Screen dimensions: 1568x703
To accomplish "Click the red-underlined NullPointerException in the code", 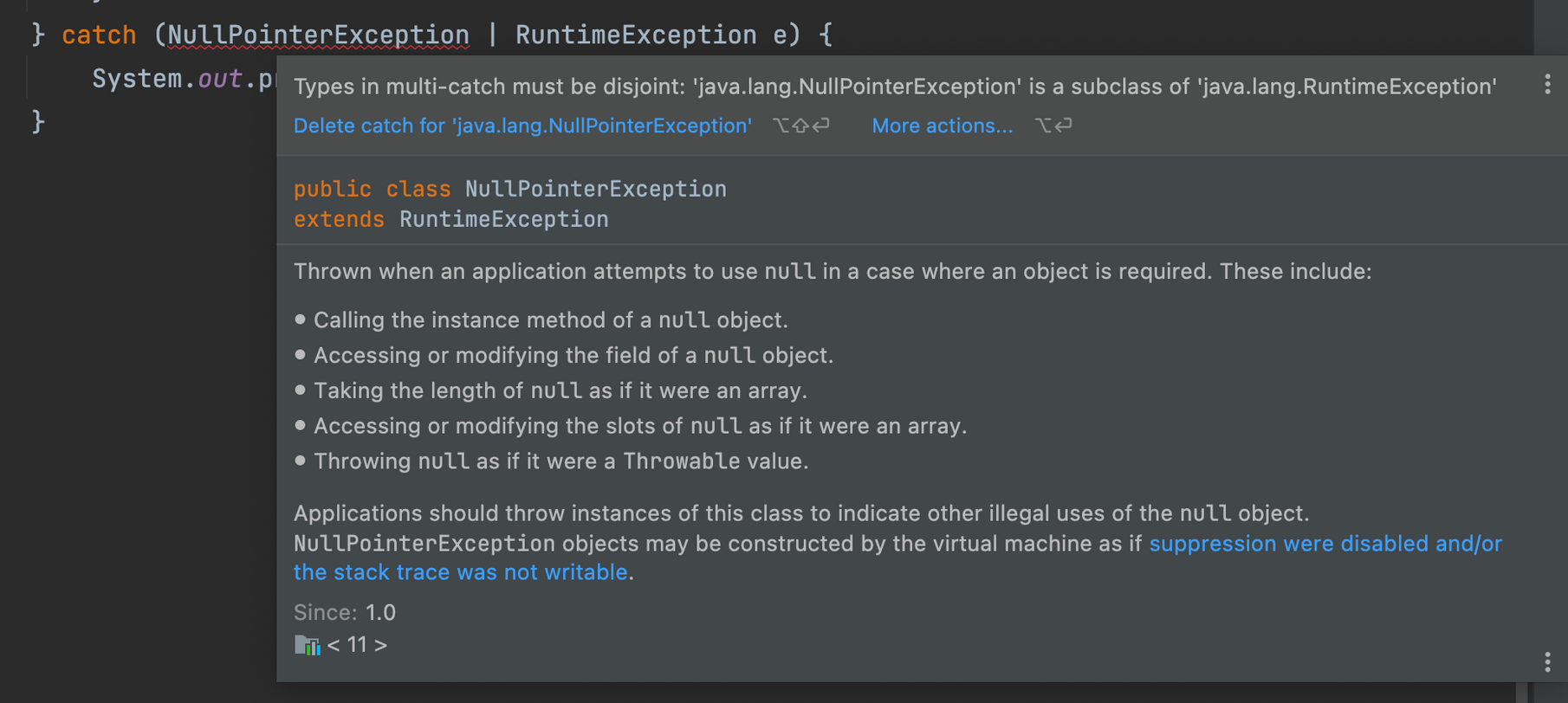I will point(318,35).
